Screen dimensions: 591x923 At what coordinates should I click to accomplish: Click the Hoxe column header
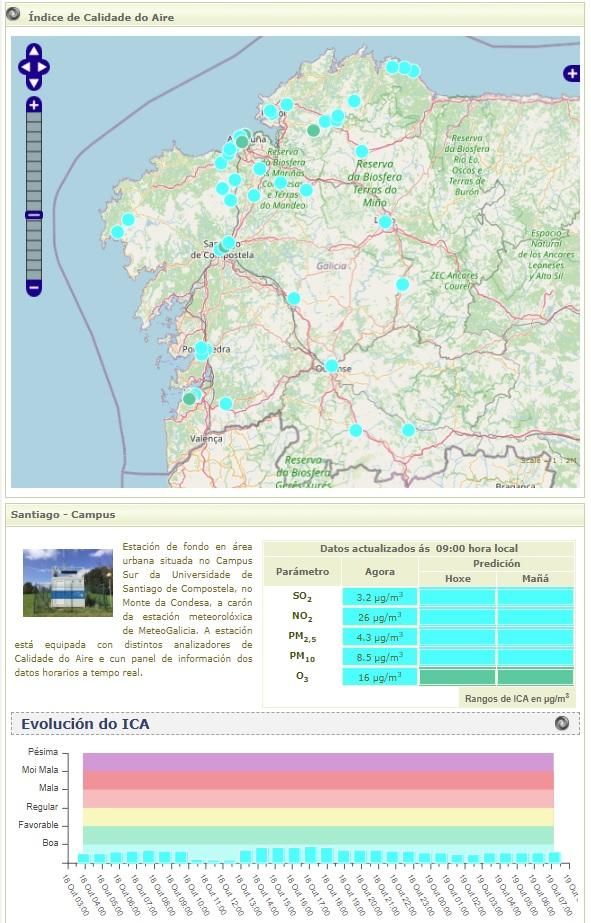(x=457, y=579)
